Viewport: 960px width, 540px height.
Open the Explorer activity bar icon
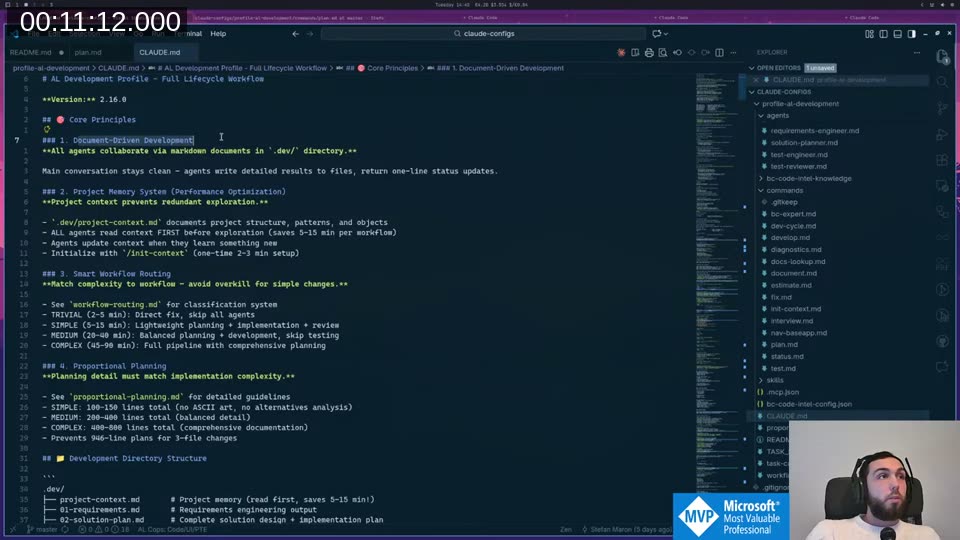coord(942,57)
